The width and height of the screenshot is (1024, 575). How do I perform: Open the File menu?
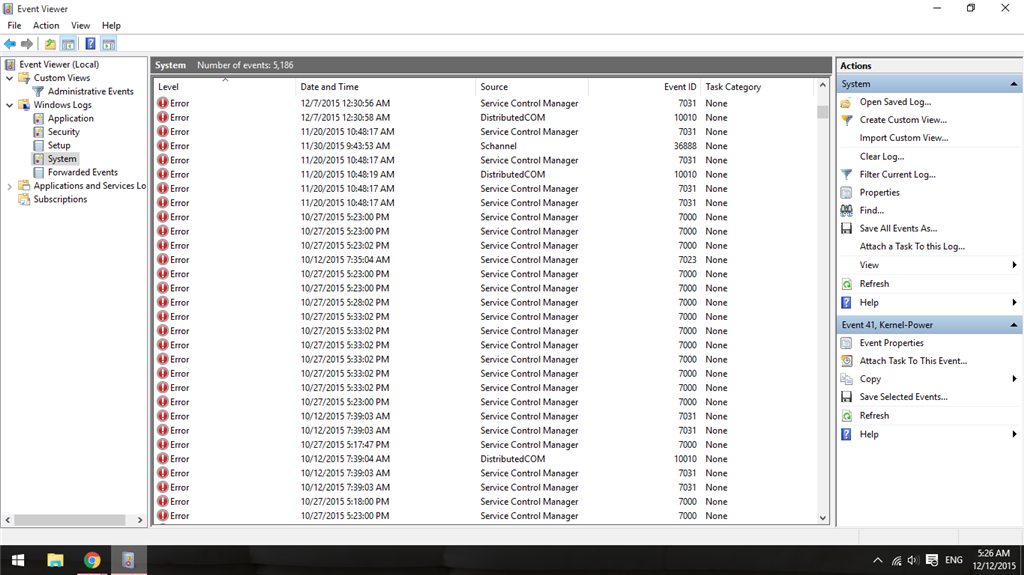[14, 25]
